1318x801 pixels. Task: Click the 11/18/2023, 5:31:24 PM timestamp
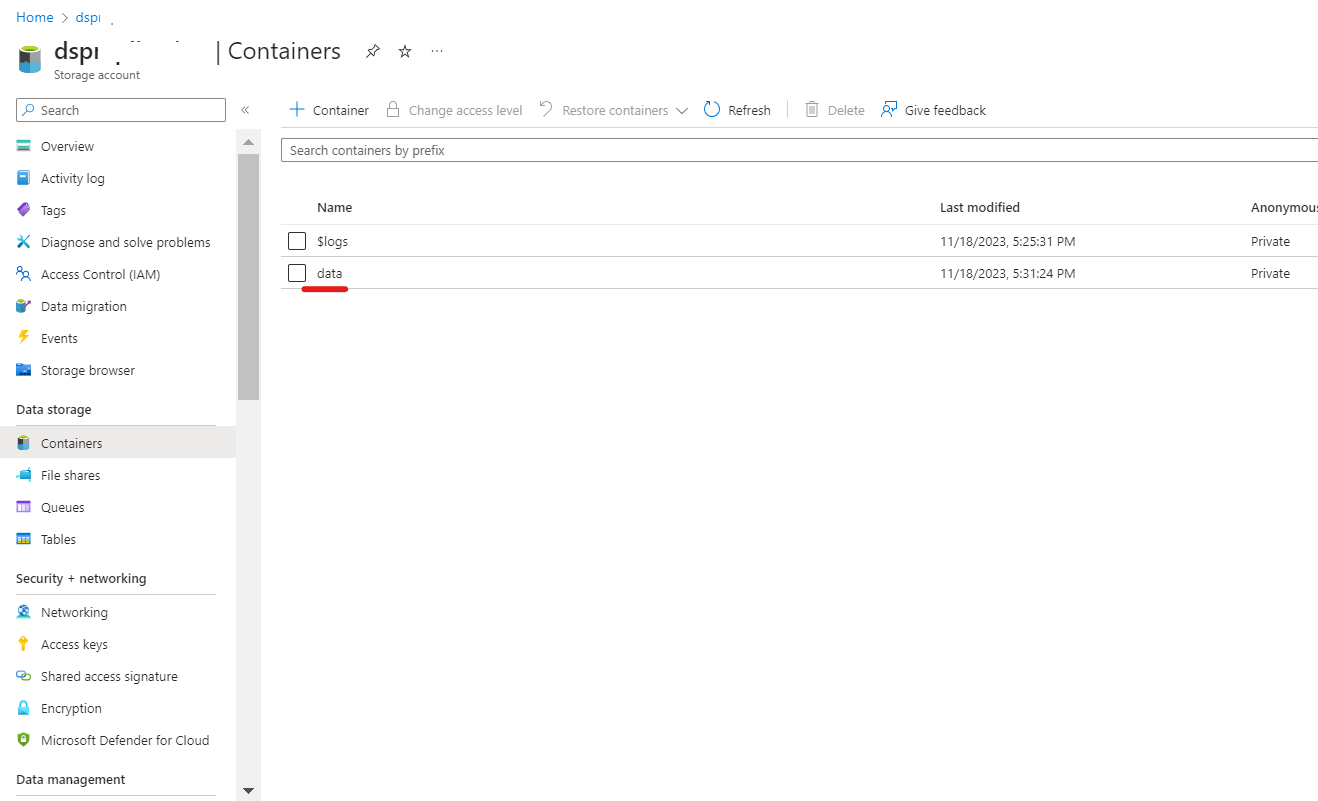click(x=1008, y=273)
